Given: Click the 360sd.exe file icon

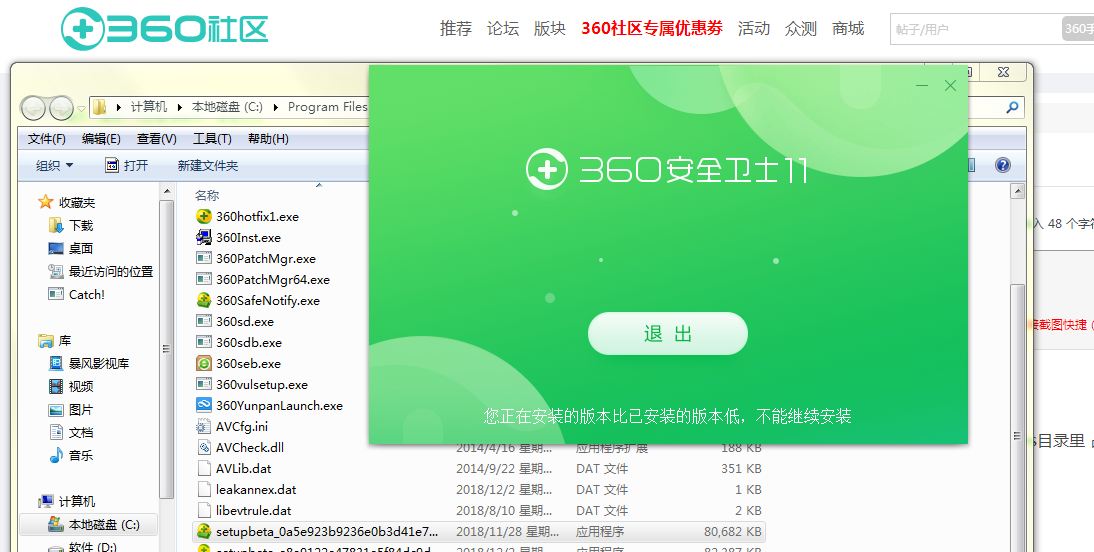Looking at the screenshot, I should point(204,321).
